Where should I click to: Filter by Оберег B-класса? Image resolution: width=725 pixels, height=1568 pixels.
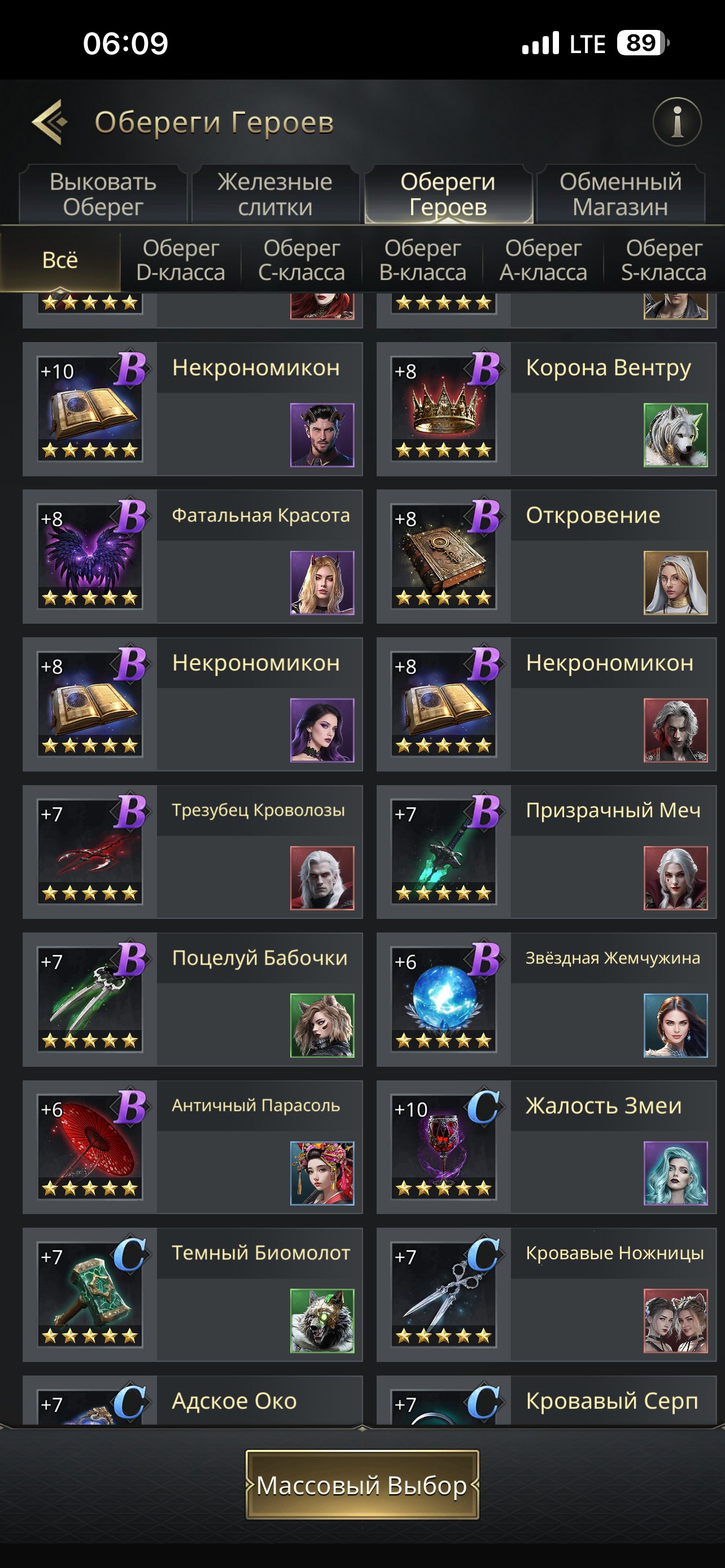click(x=422, y=260)
